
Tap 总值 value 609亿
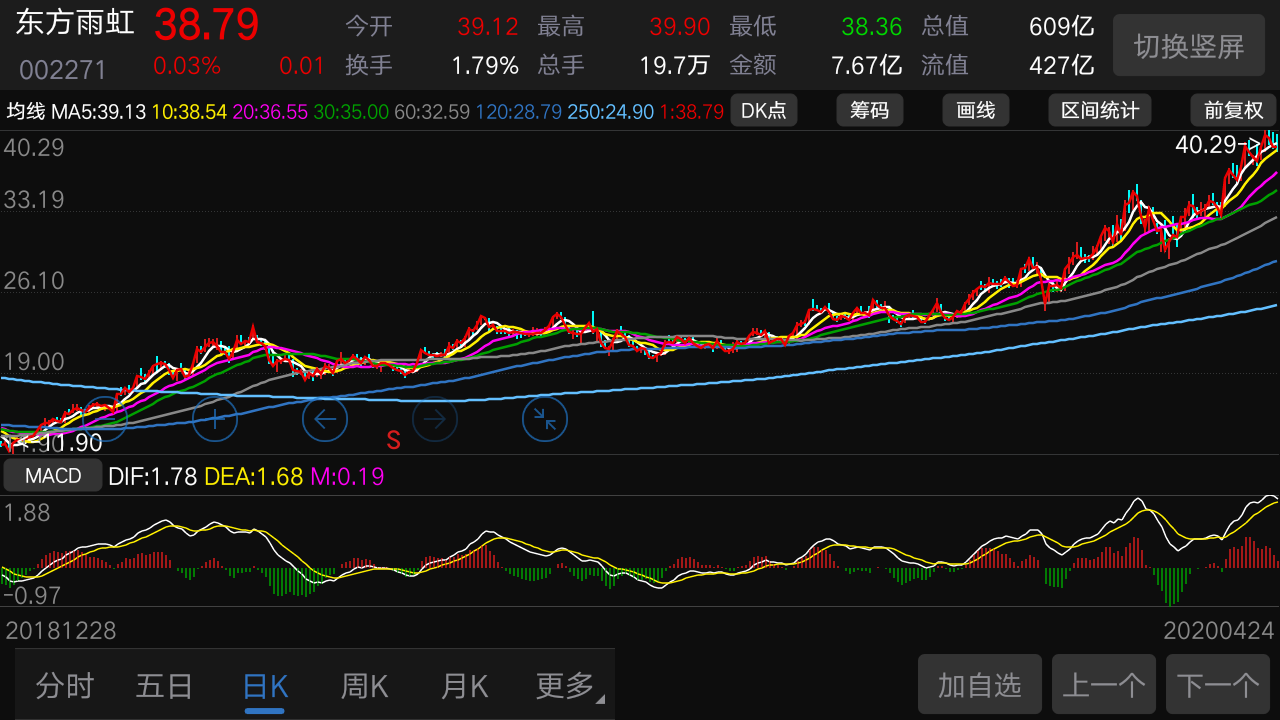pos(1062,27)
